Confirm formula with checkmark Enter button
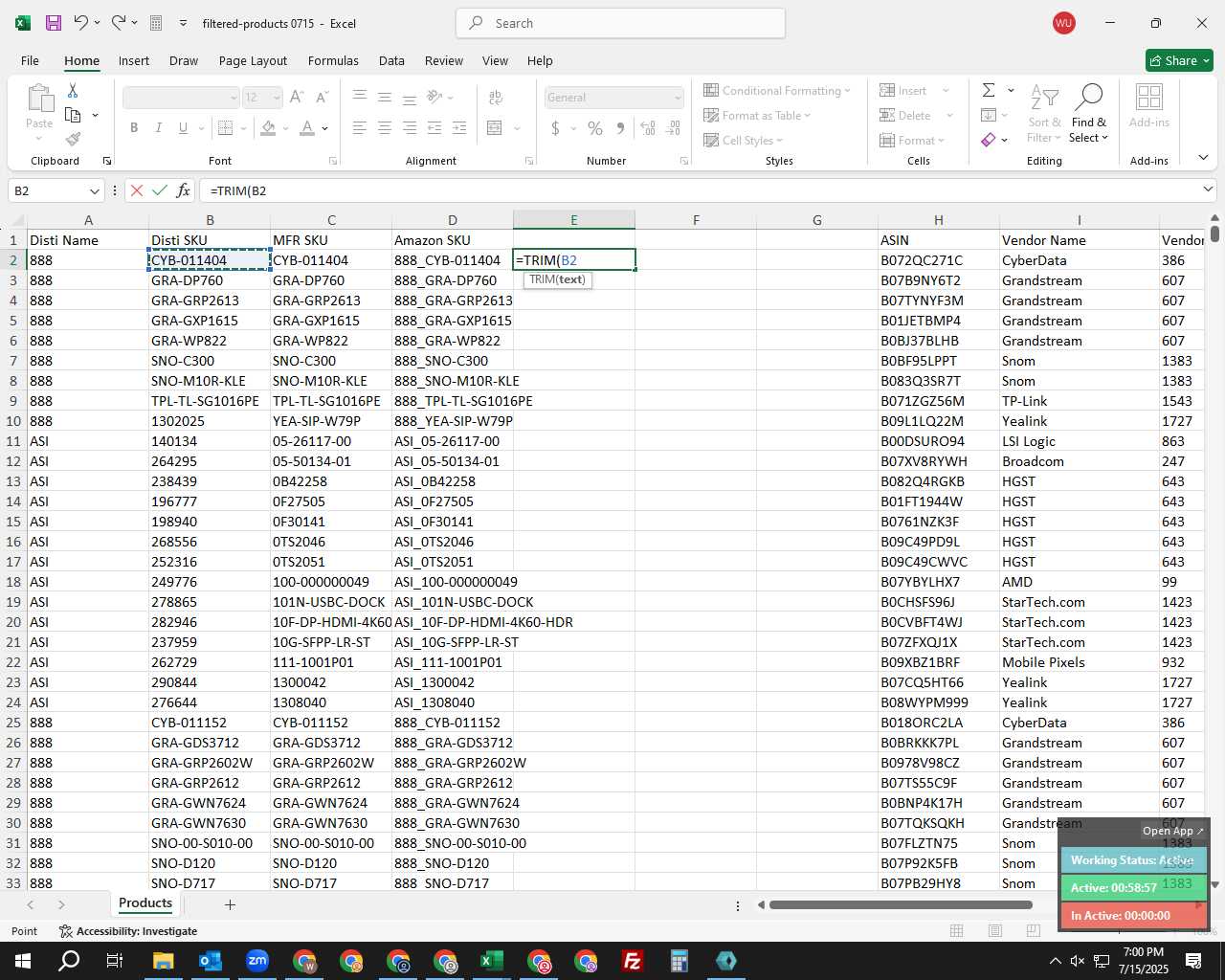 pyautogui.click(x=160, y=190)
